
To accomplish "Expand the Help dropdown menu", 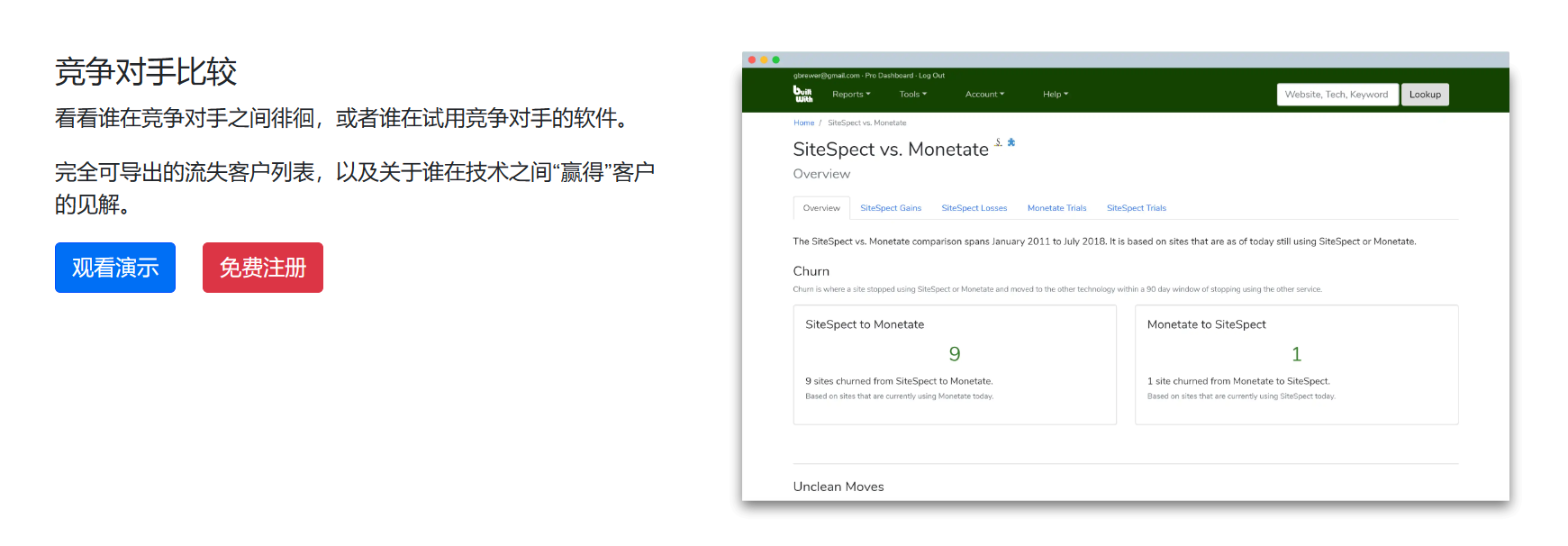I will point(1056,94).
